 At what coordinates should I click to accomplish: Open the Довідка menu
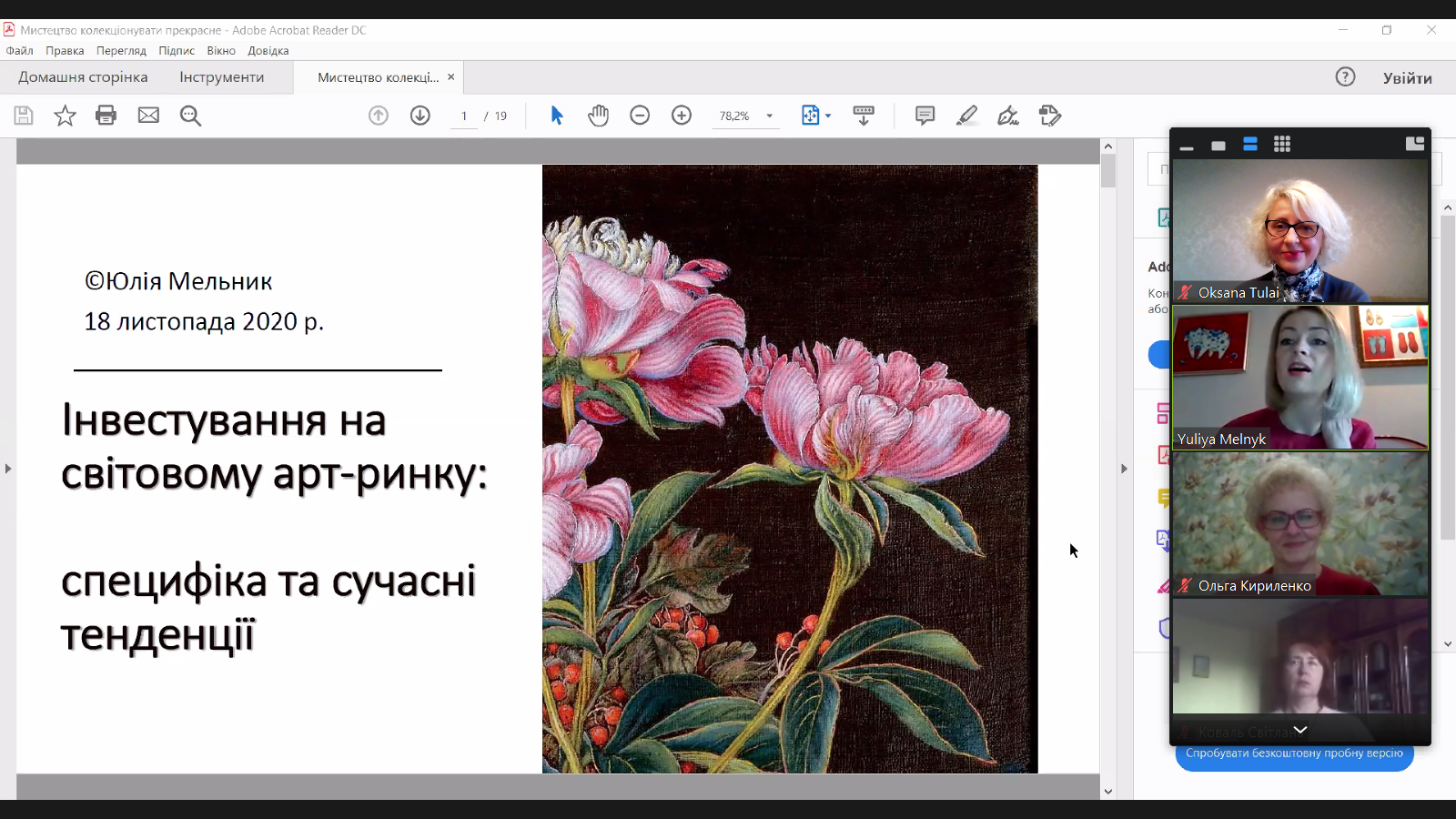point(268,51)
